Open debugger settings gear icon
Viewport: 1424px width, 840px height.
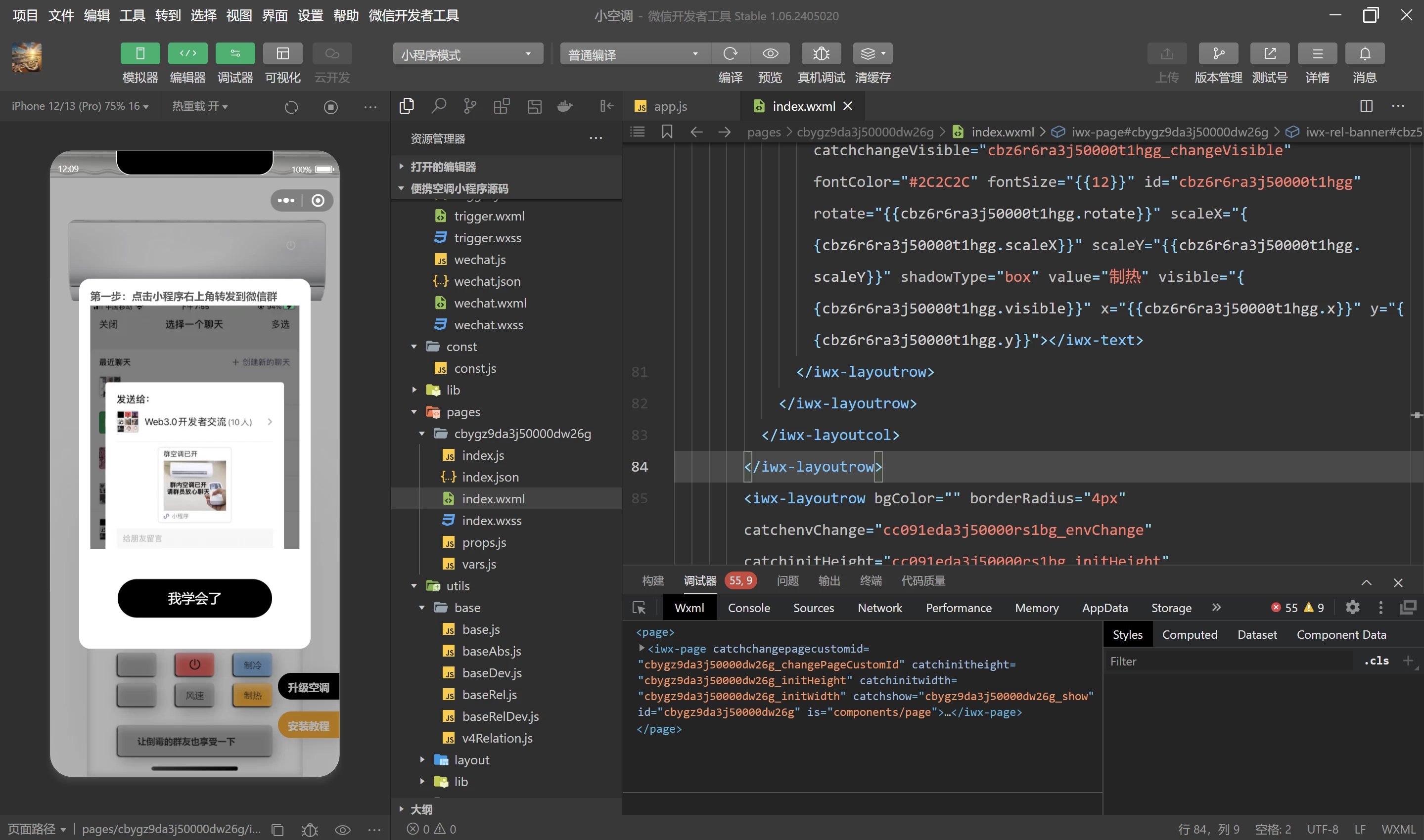click(x=1352, y=607)
